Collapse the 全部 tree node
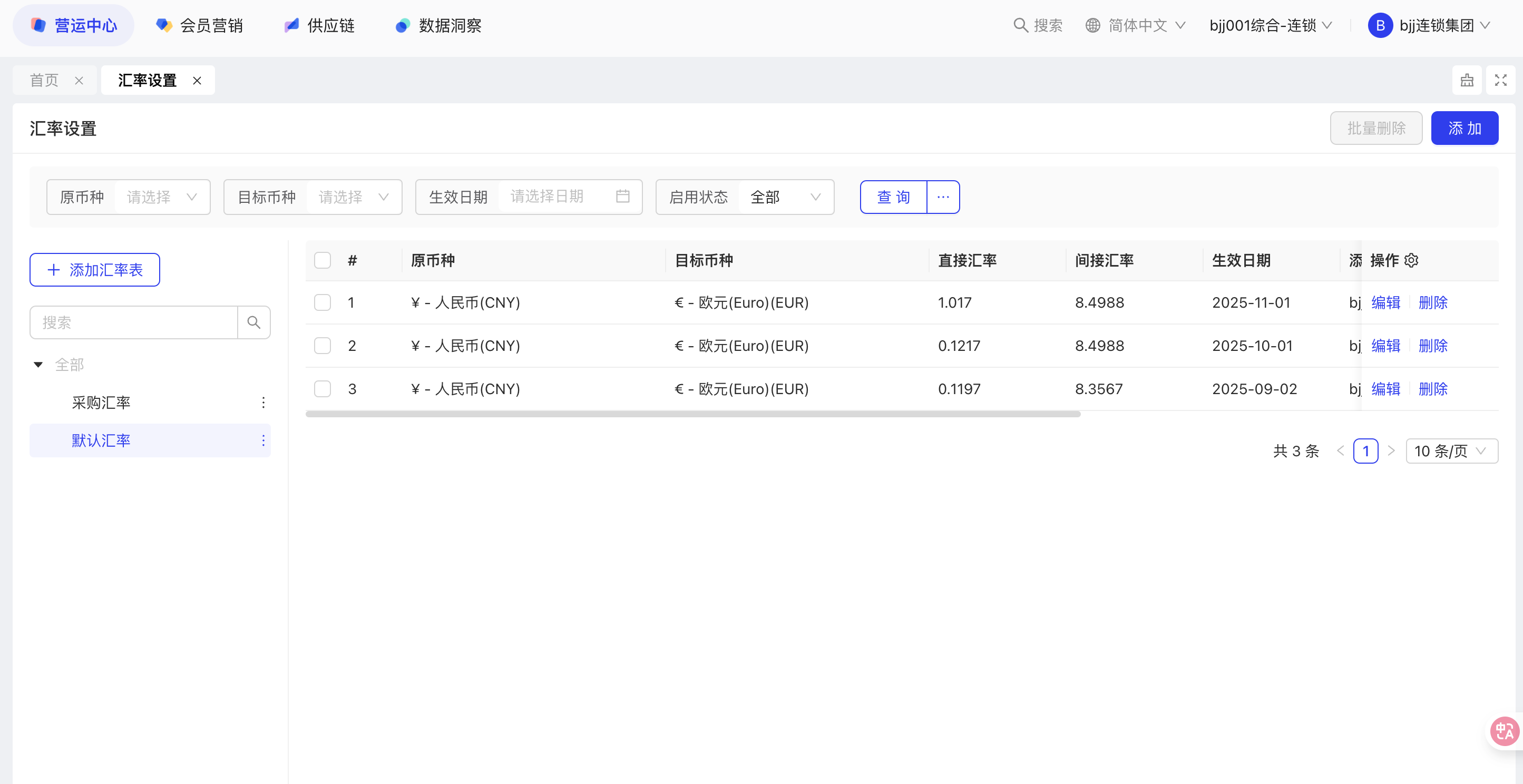 coord(38,364)
